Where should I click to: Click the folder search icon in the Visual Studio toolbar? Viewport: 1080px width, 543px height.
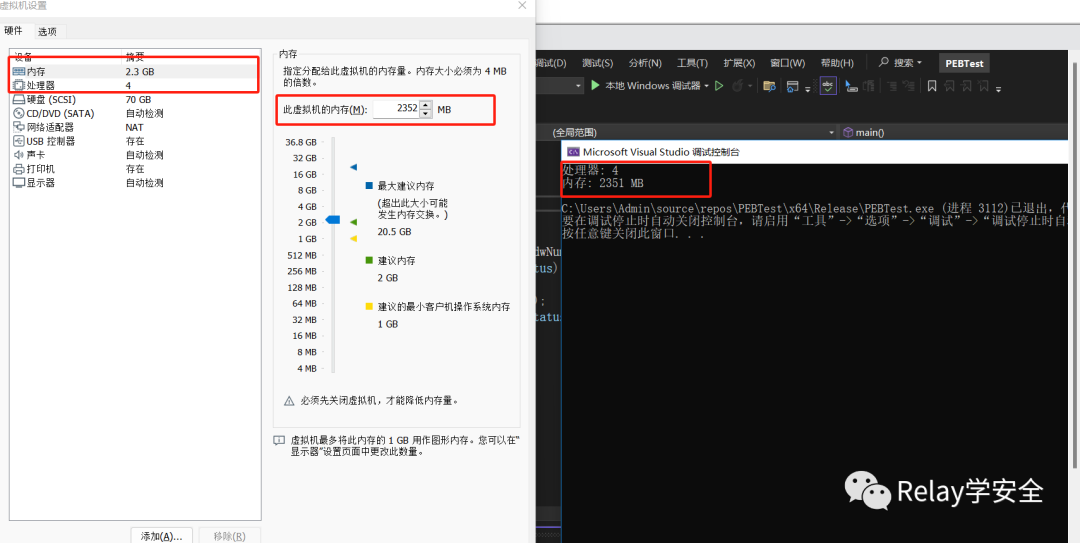click(769, 86)
